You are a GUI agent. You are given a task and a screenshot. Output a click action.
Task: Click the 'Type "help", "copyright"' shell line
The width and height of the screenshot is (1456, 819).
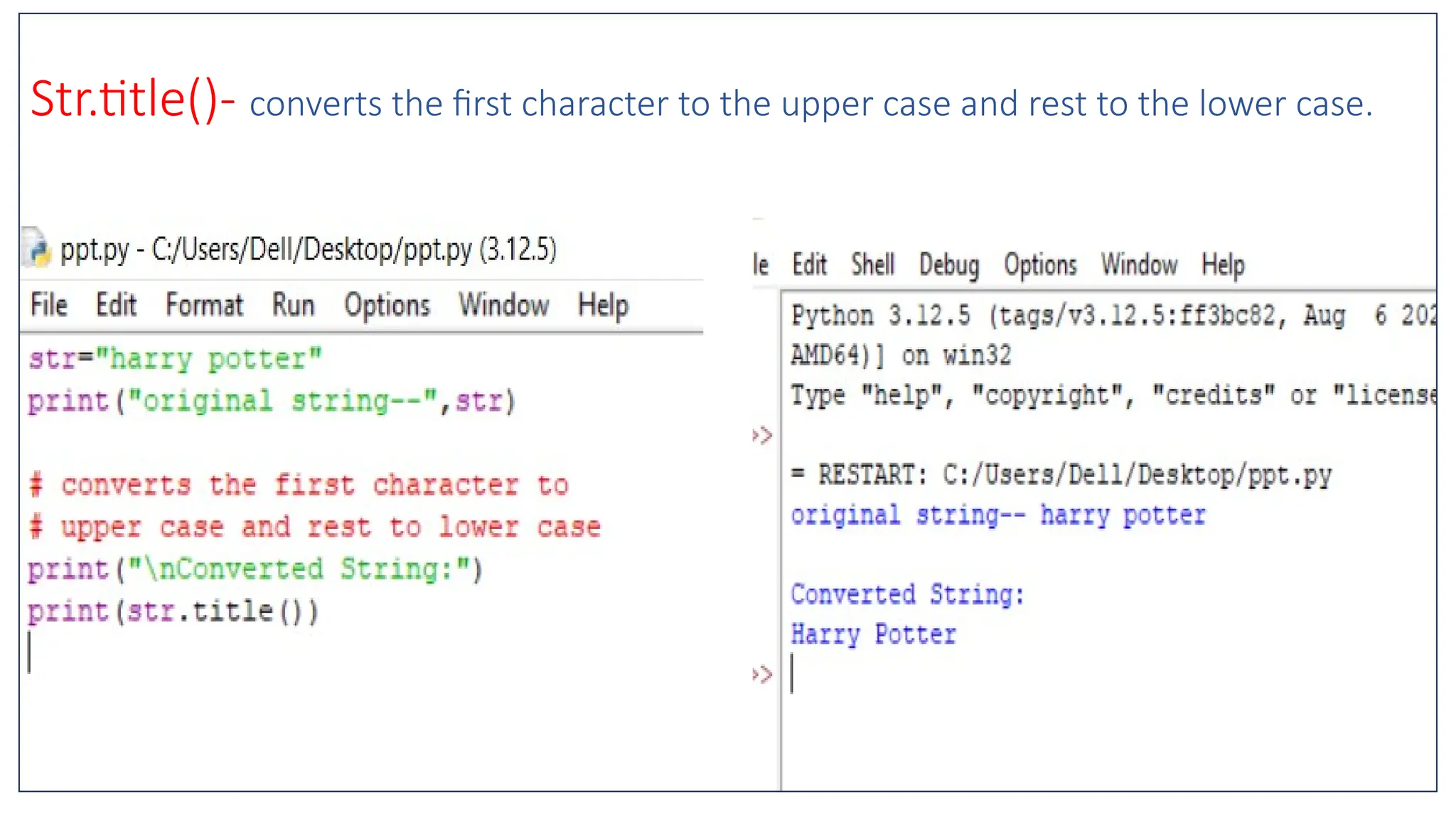pyautogui.click(x=1113, y=395)
